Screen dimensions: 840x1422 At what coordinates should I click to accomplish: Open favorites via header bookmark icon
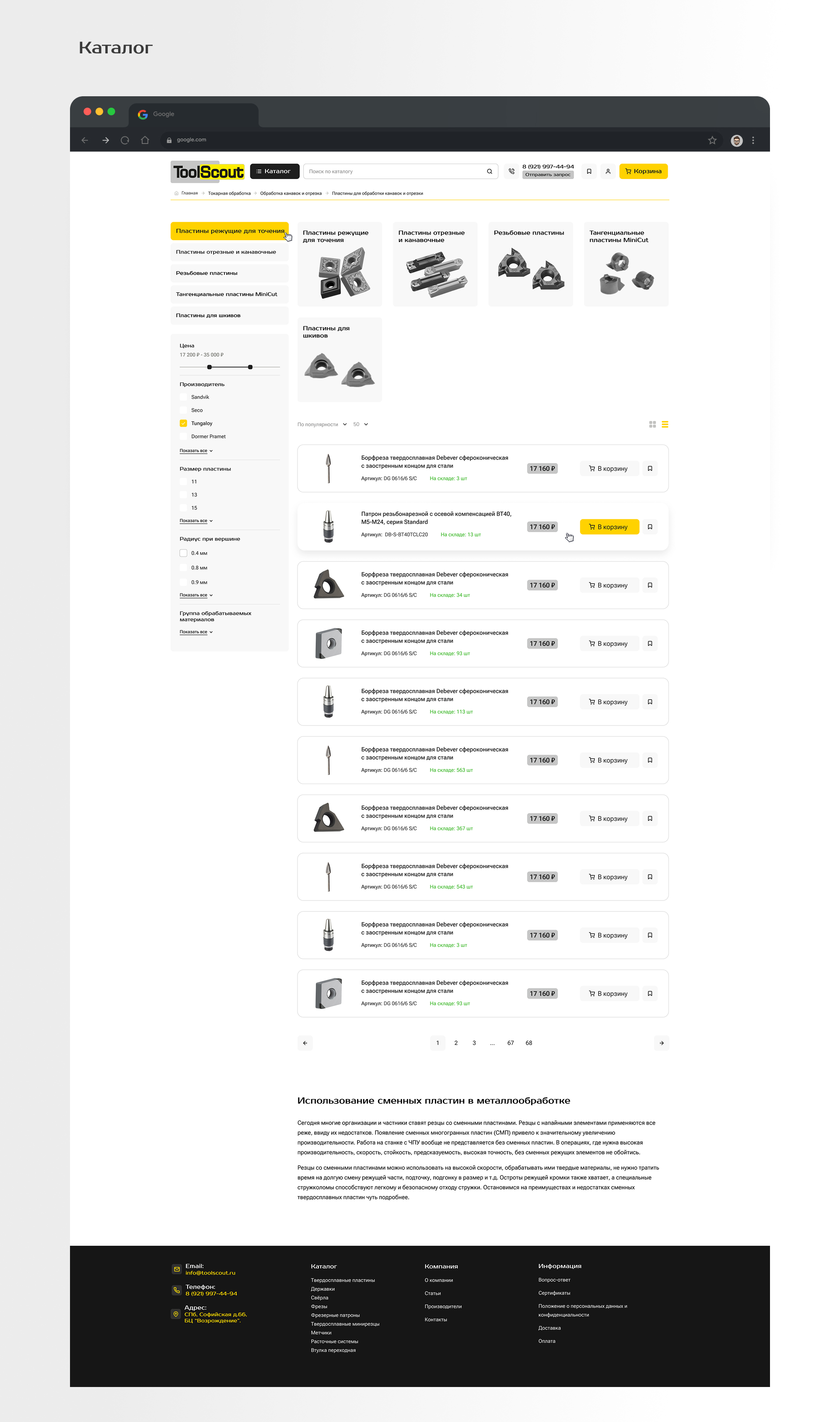[589, 172]
